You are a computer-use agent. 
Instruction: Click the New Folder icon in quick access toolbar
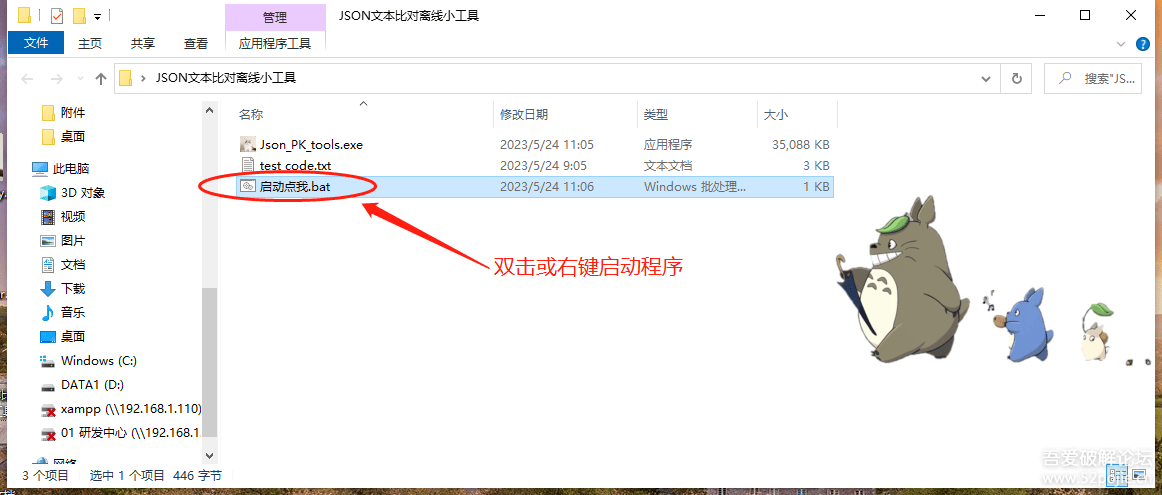pos(79,15)
